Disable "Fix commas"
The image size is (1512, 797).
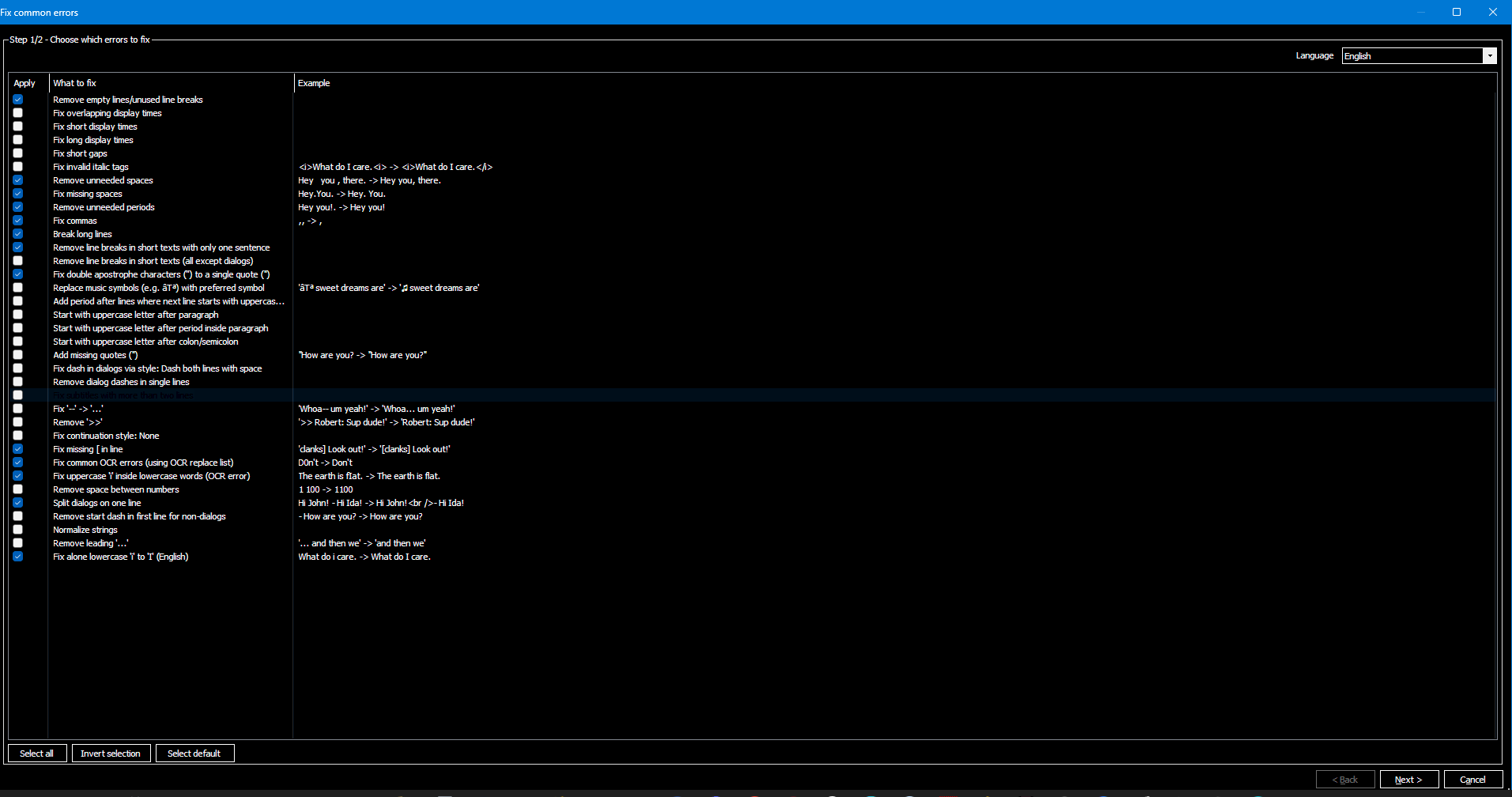click(x=17, y=220)
